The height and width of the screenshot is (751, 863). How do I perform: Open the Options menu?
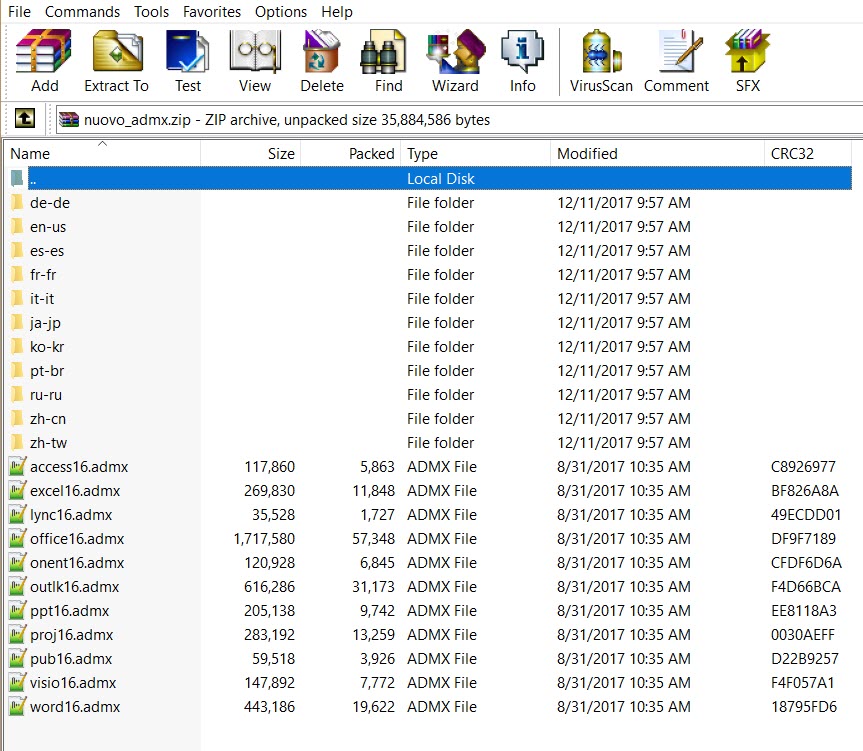(280, 12)
